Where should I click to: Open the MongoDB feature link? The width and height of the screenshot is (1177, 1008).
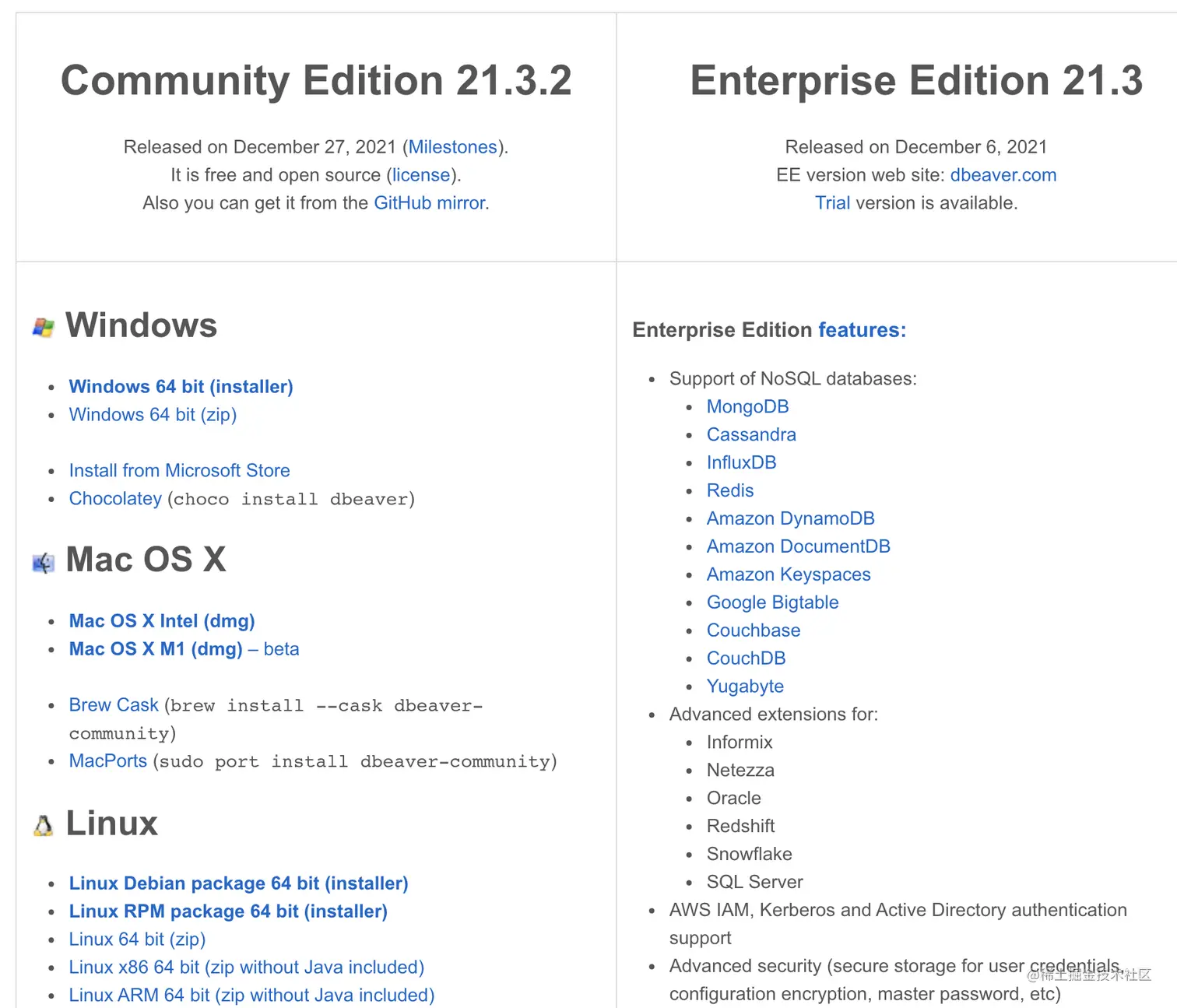[x=747, y=407]
